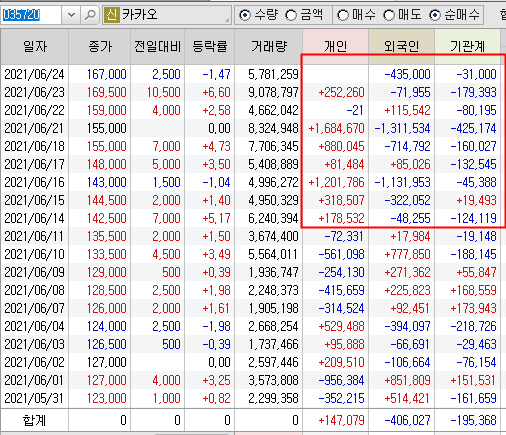
Task: Click change rate +6.60
Action: pos(216,92)
